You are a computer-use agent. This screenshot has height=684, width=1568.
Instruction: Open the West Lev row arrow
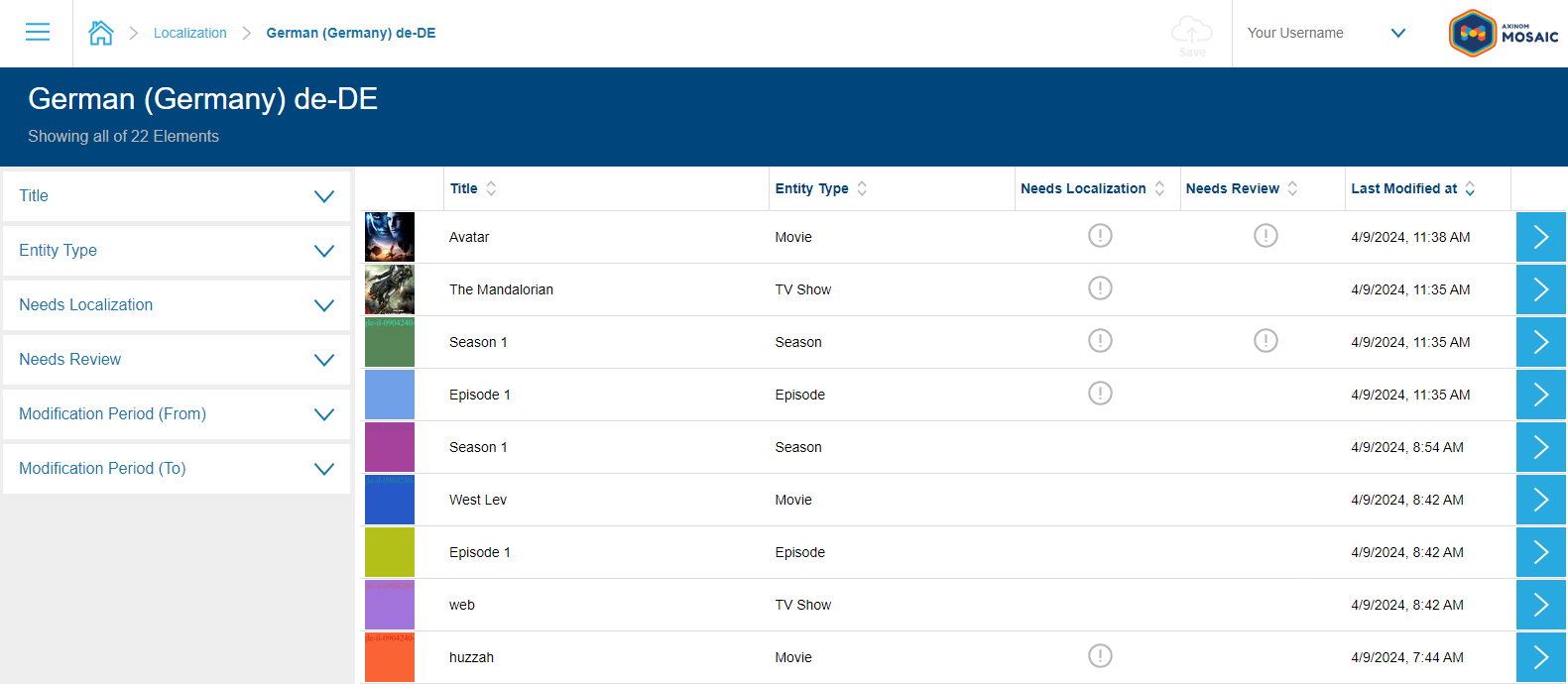point(1540,500)
